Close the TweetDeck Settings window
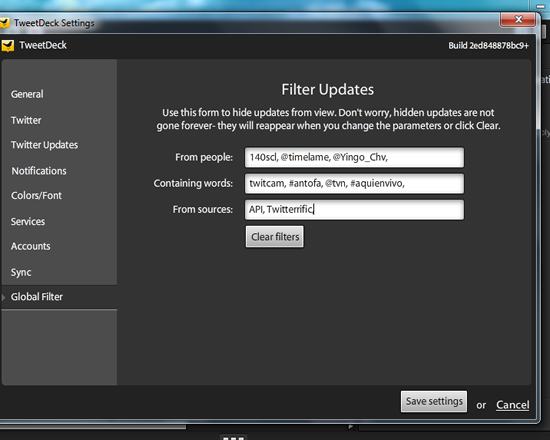The image size is (550, 440). click(x=518, y=19)
